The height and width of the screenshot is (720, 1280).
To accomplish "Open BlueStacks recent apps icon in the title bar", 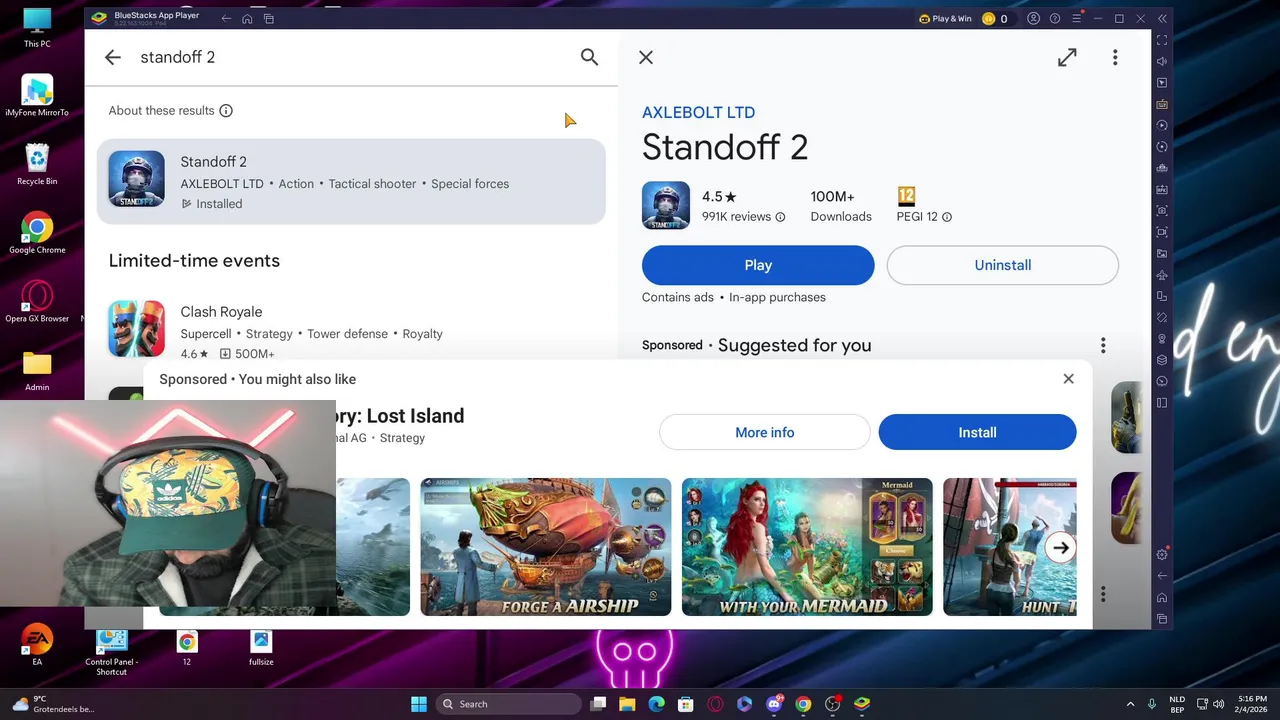I will (269, 18).
